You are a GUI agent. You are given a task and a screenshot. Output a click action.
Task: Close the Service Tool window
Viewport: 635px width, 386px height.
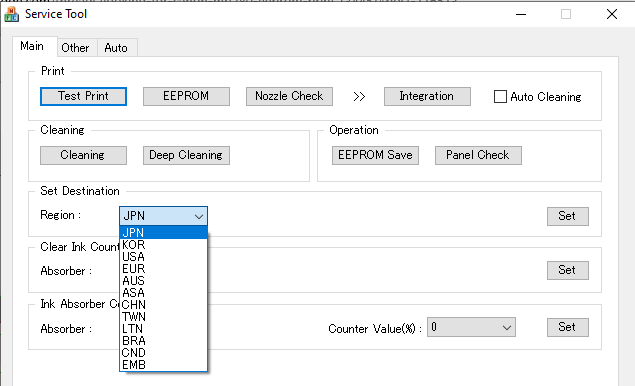[612, 14]
